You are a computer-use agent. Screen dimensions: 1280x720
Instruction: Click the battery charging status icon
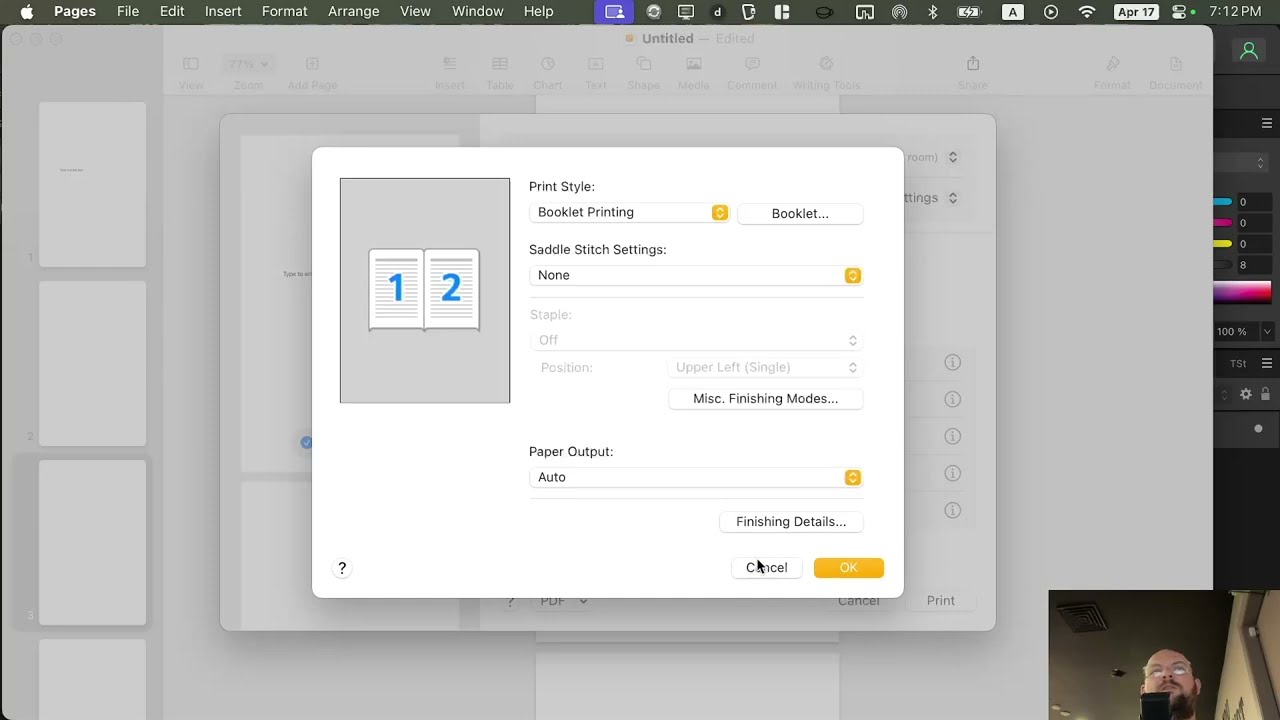[969, 12]
